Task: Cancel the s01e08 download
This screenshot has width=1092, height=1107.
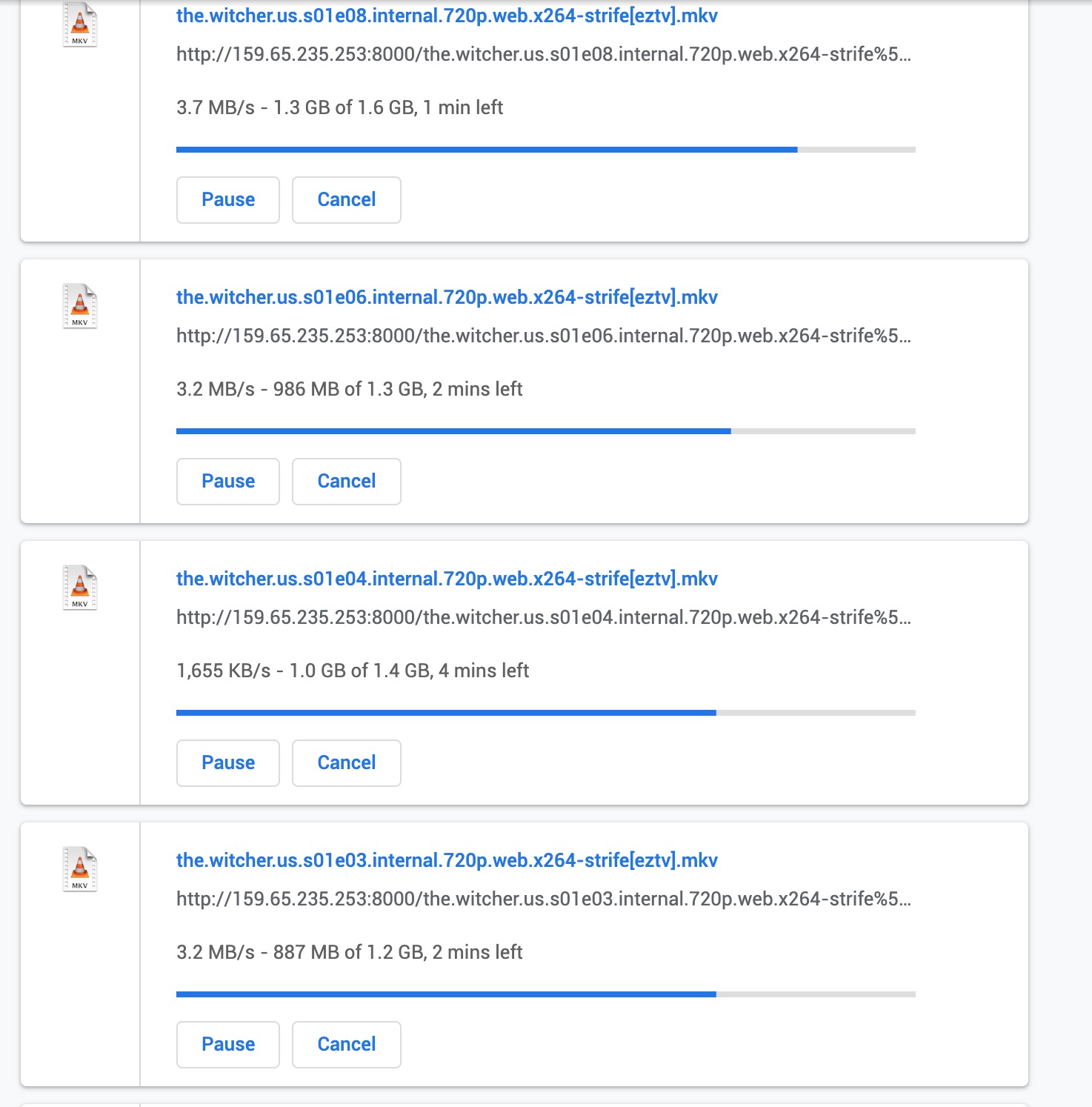Action: point(347,200)
